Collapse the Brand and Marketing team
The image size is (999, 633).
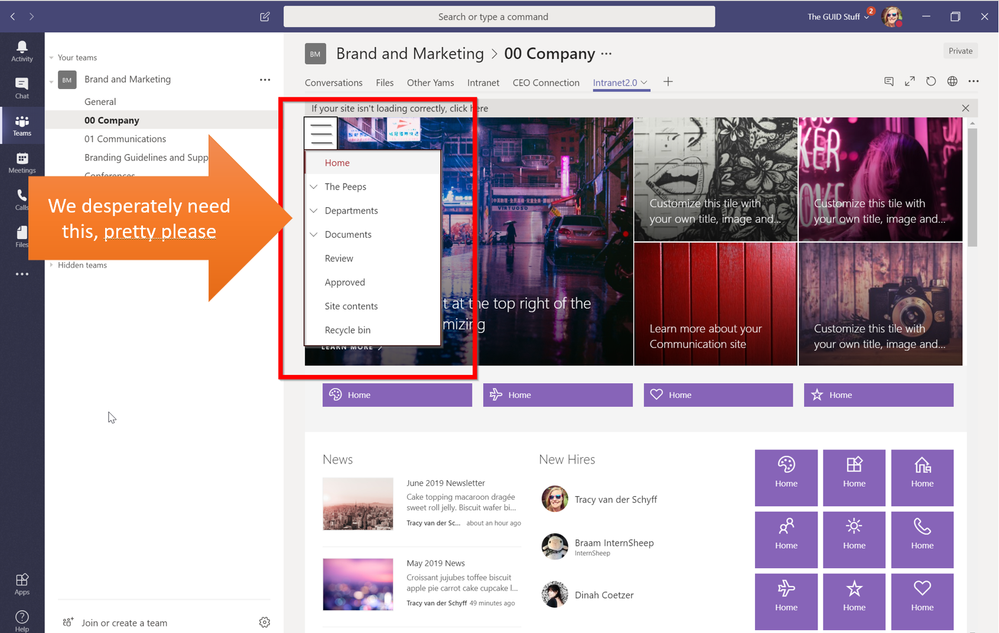pos(51,82)
